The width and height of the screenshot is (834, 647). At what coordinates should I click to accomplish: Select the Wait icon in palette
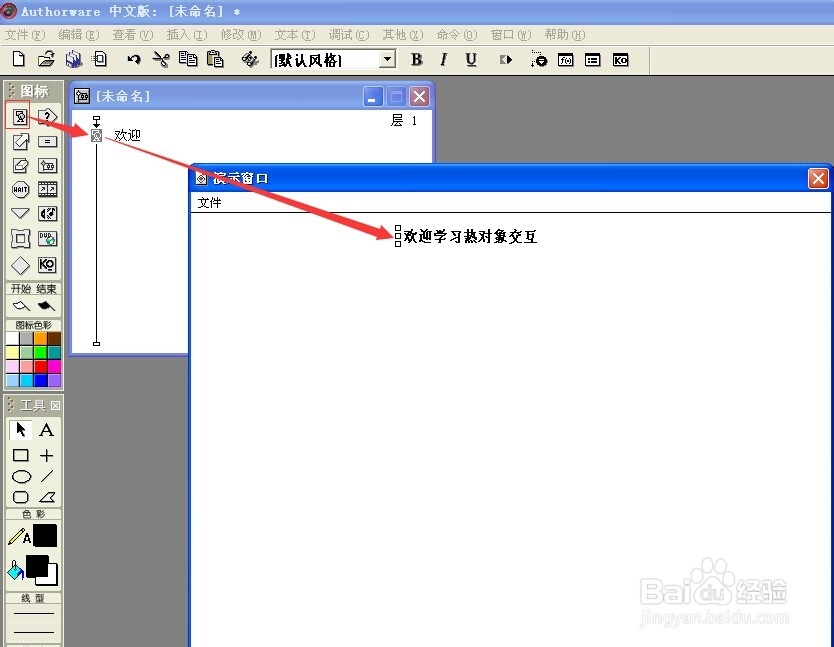coord(20,189)
